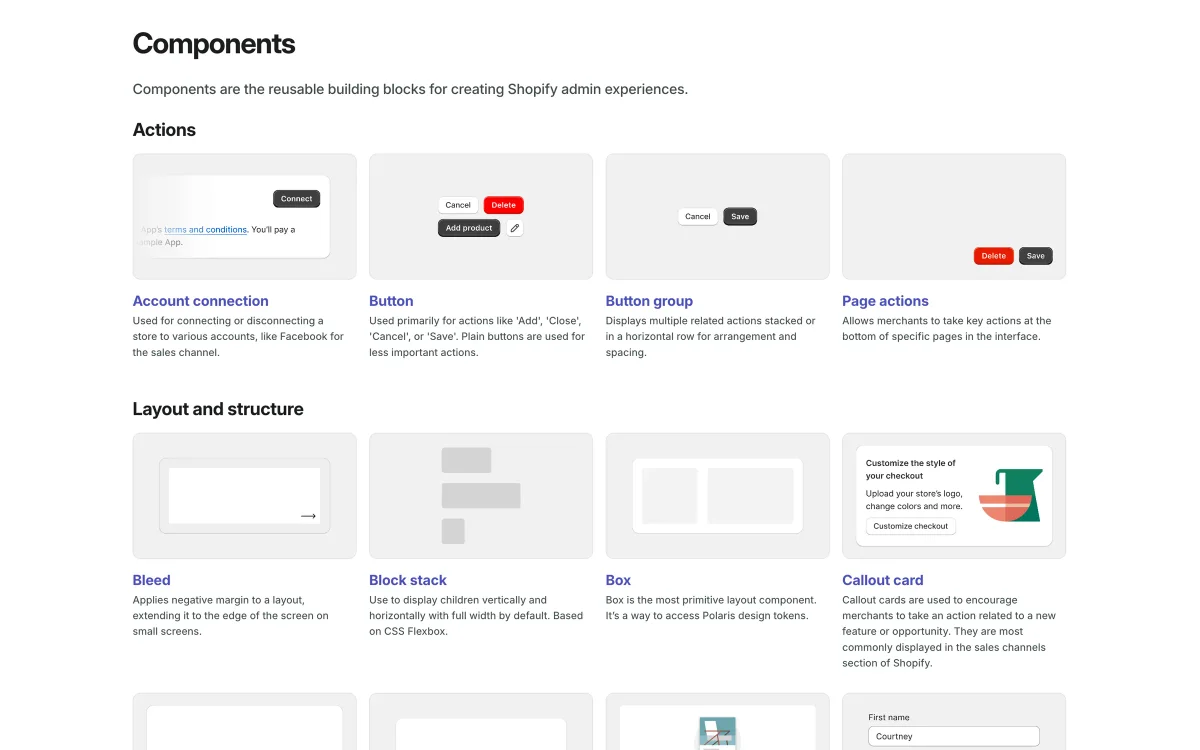
Task: Click the Add product button
Action: 468,228
